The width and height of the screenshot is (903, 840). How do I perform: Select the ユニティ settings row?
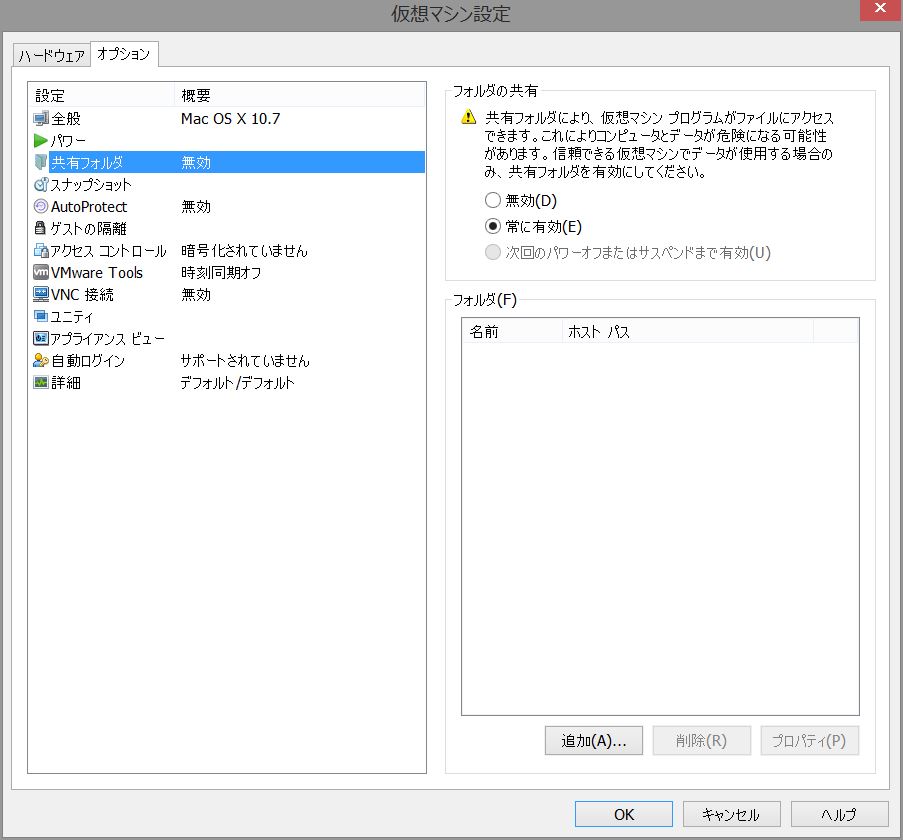(227, 316)
